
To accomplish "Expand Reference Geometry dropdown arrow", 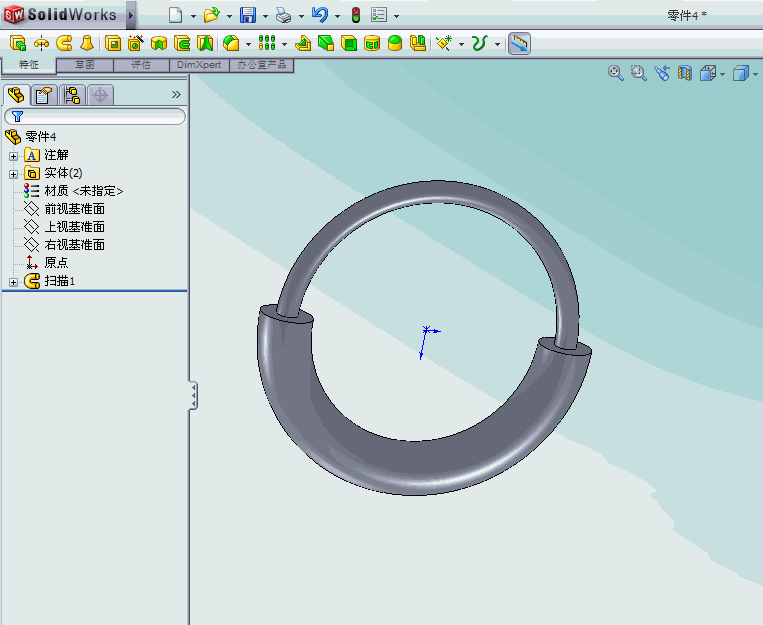I will (461, 44).
